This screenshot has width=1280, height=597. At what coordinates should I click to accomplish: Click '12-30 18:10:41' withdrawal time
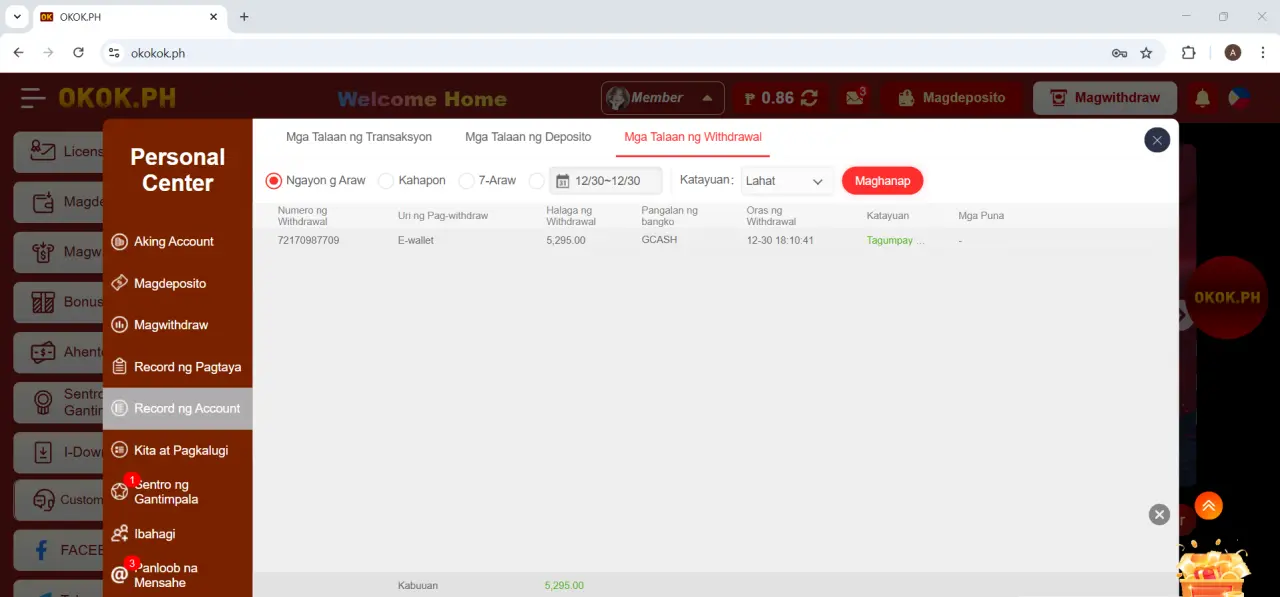point(780,240)
